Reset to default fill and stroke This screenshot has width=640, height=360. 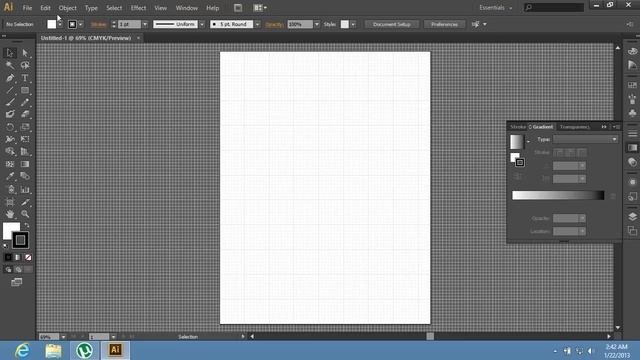click(5, 246)
